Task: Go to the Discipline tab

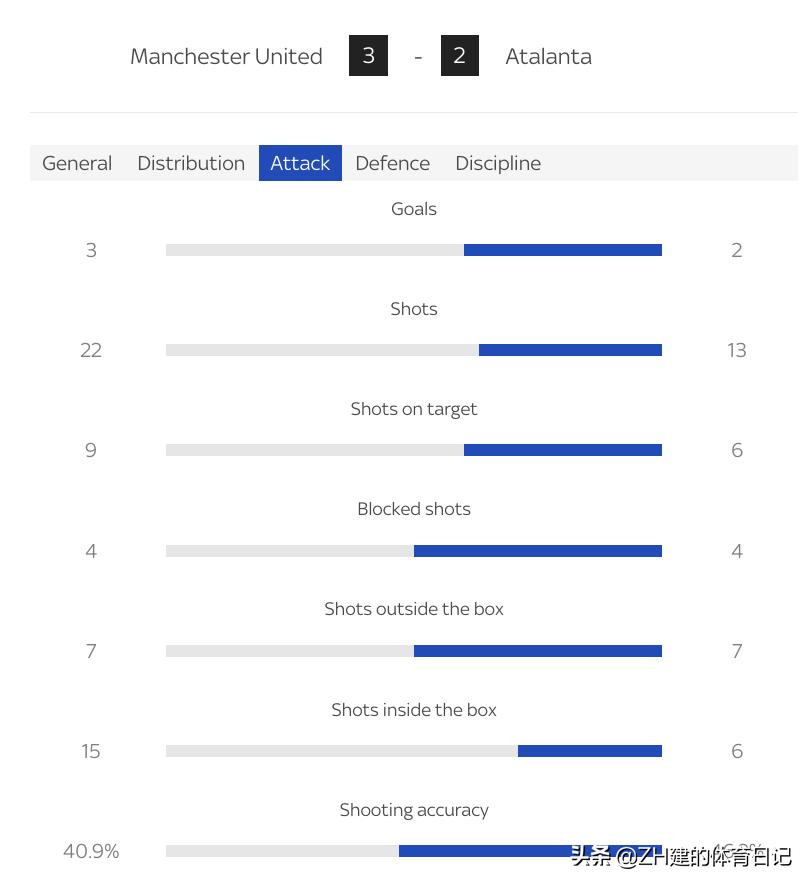Action: coord(498,163)
